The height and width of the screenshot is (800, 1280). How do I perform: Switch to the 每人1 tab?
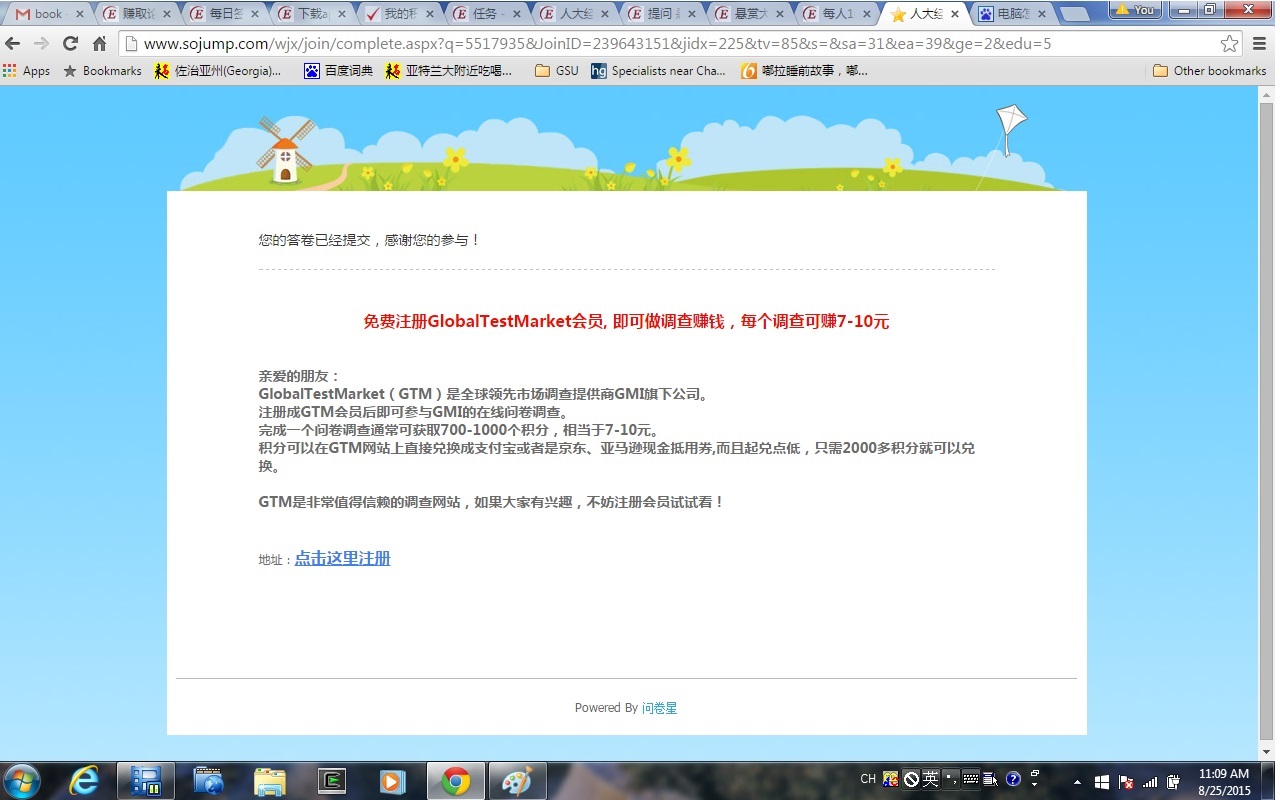pyautogui.click(x=835, y=14)
